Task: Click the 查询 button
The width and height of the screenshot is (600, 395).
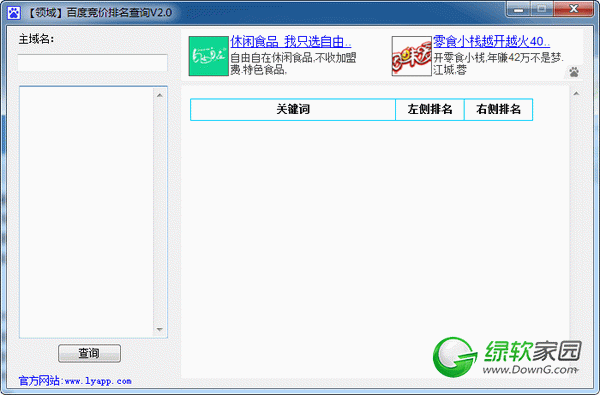Action: (89, 353)
